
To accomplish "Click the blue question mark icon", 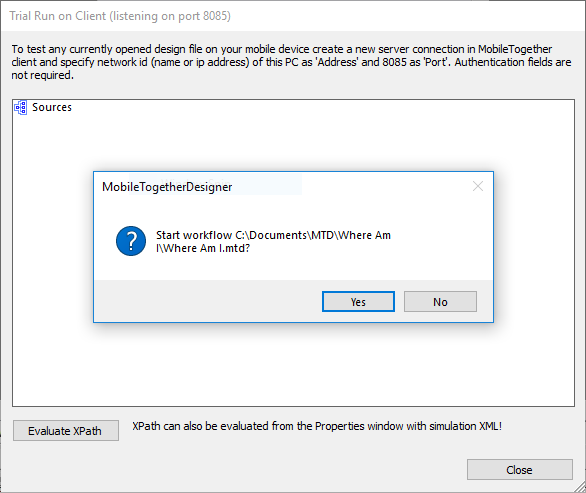I will pyautogui.click(x=131, y=241).
